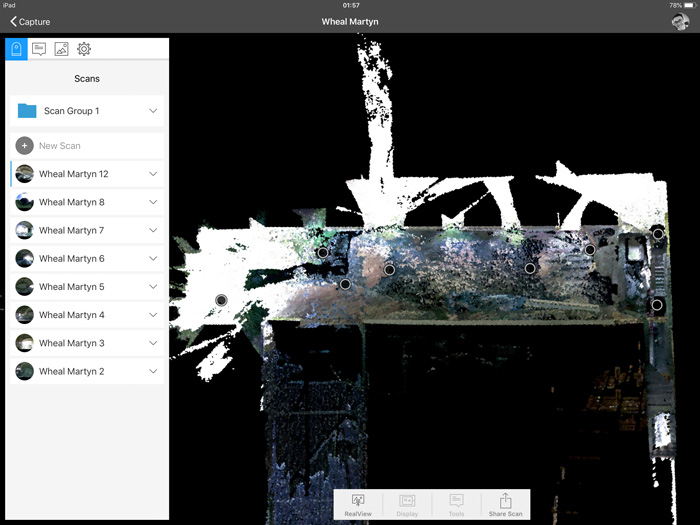Open the Tools menu

[x=456, y=503]
